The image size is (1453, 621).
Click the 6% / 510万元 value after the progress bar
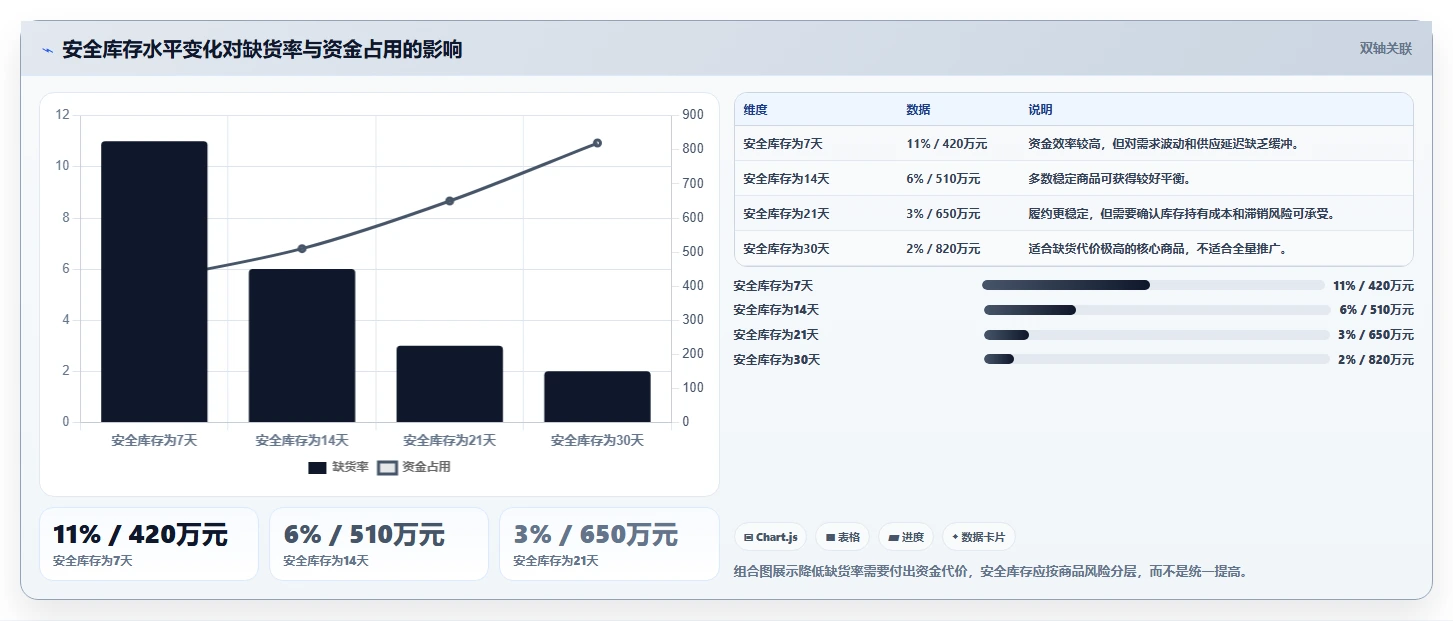[x=1377, y=310]
